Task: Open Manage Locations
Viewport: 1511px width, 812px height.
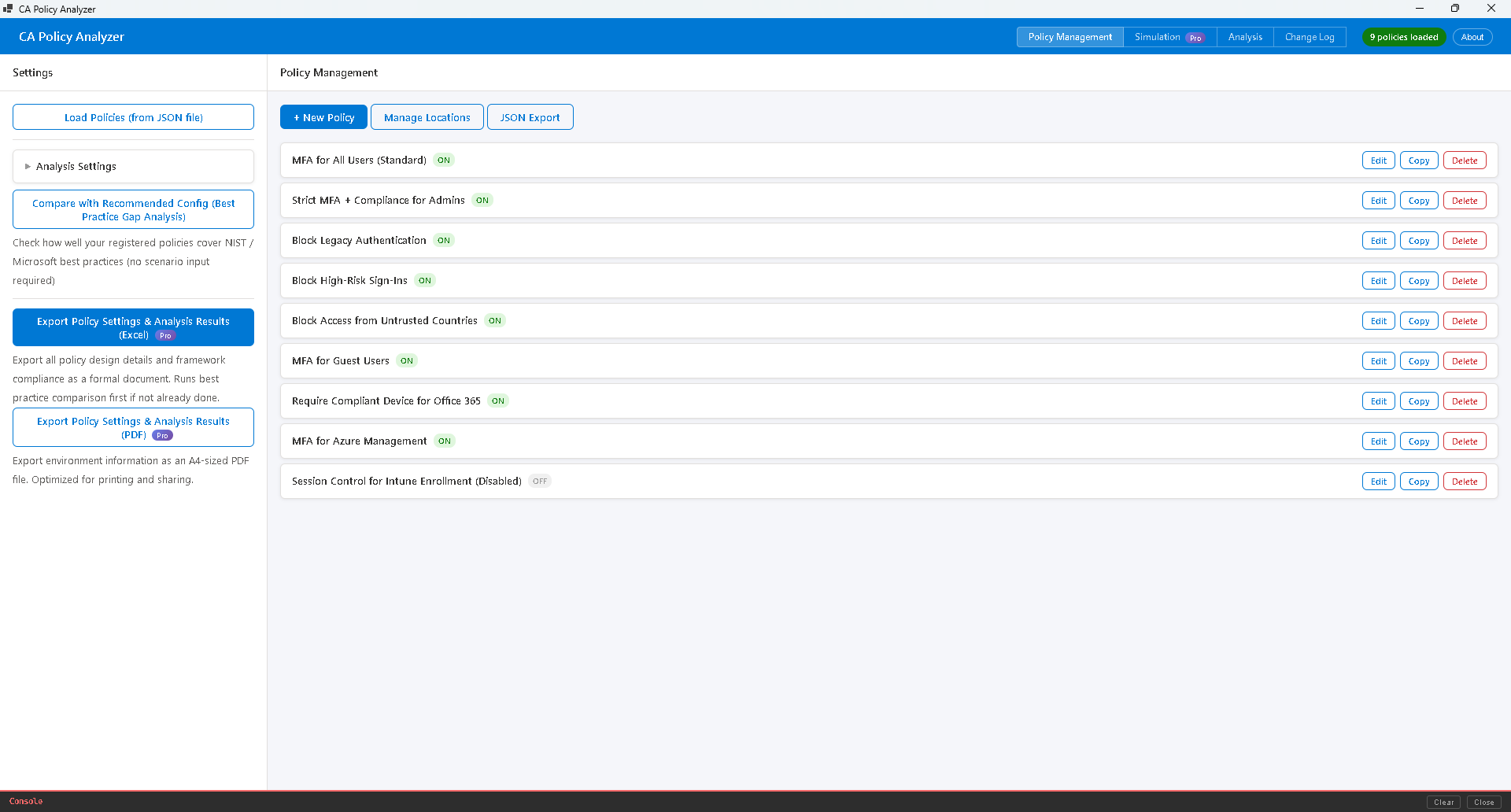Action: tap(427, 116)
